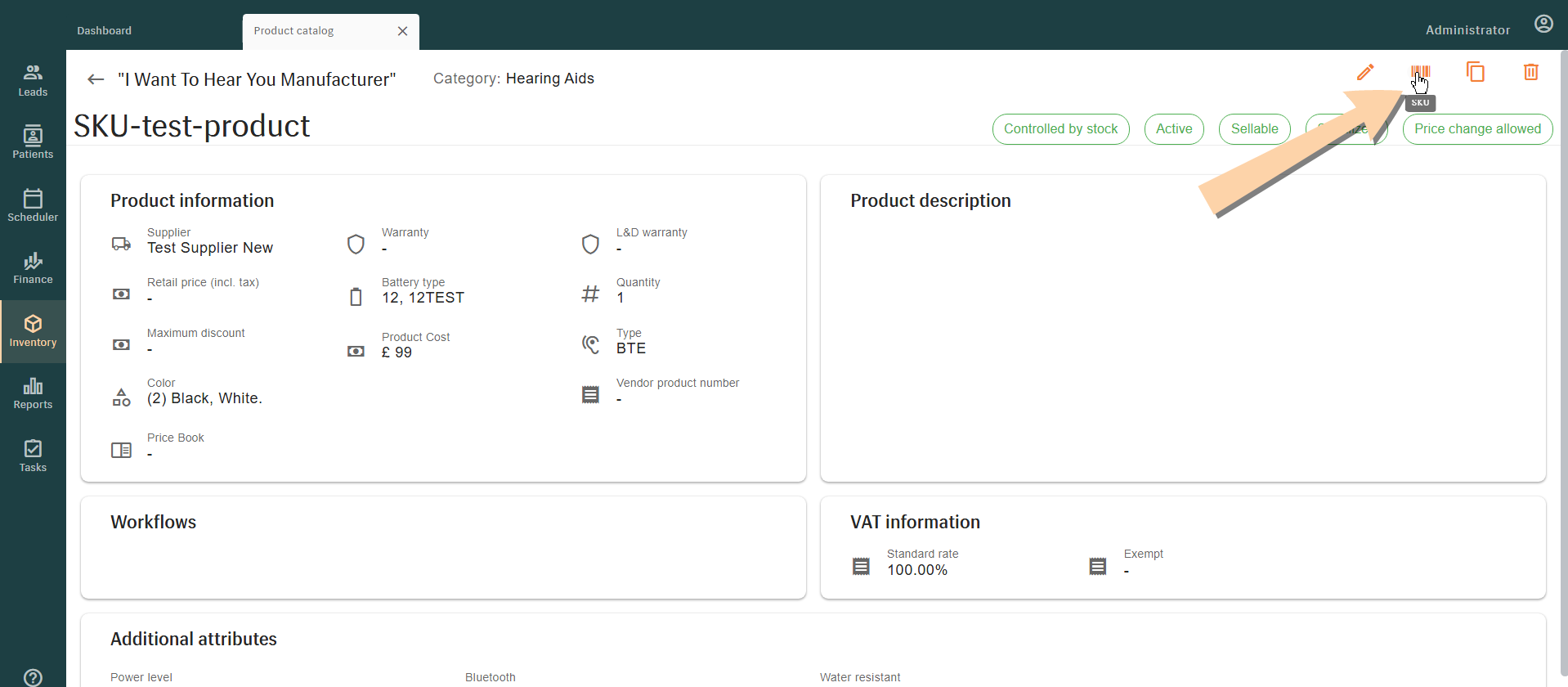Click the Supplier truck icon
The height and width of the screenshot is (687, 1568).
121,244
